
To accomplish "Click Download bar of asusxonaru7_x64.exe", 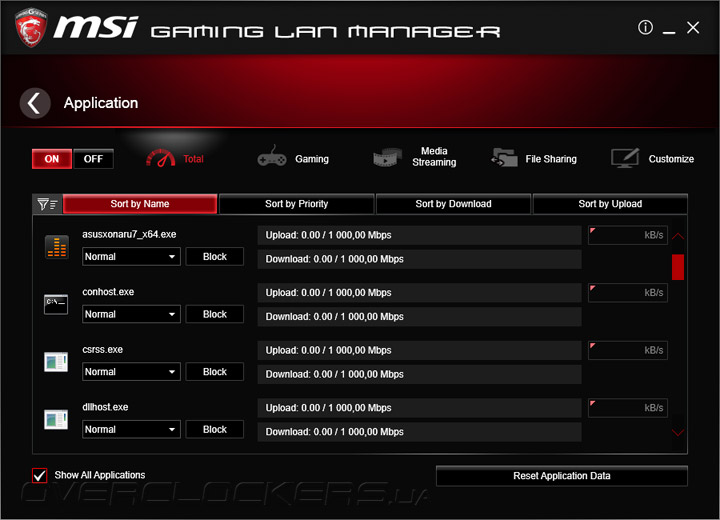I will [x=420, y=259].
